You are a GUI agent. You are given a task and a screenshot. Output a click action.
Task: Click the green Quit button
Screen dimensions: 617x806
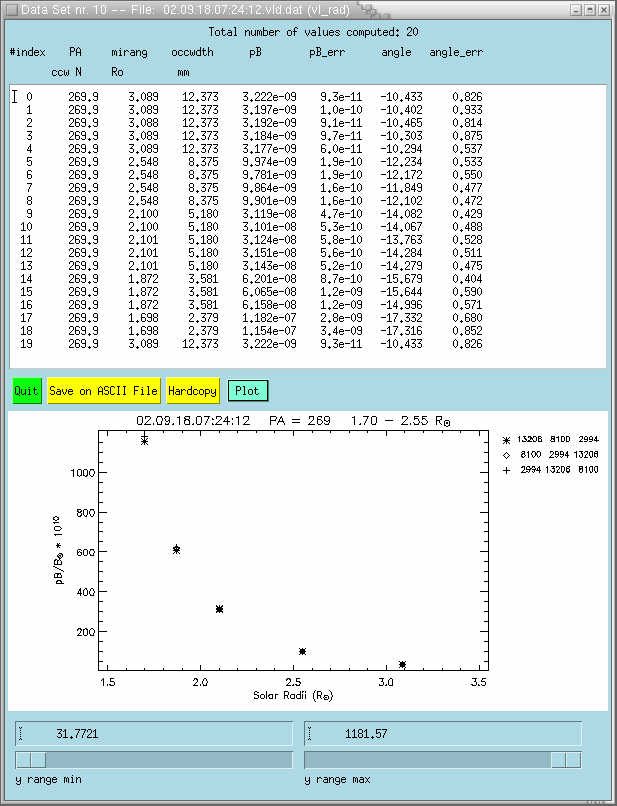(27, 391)
